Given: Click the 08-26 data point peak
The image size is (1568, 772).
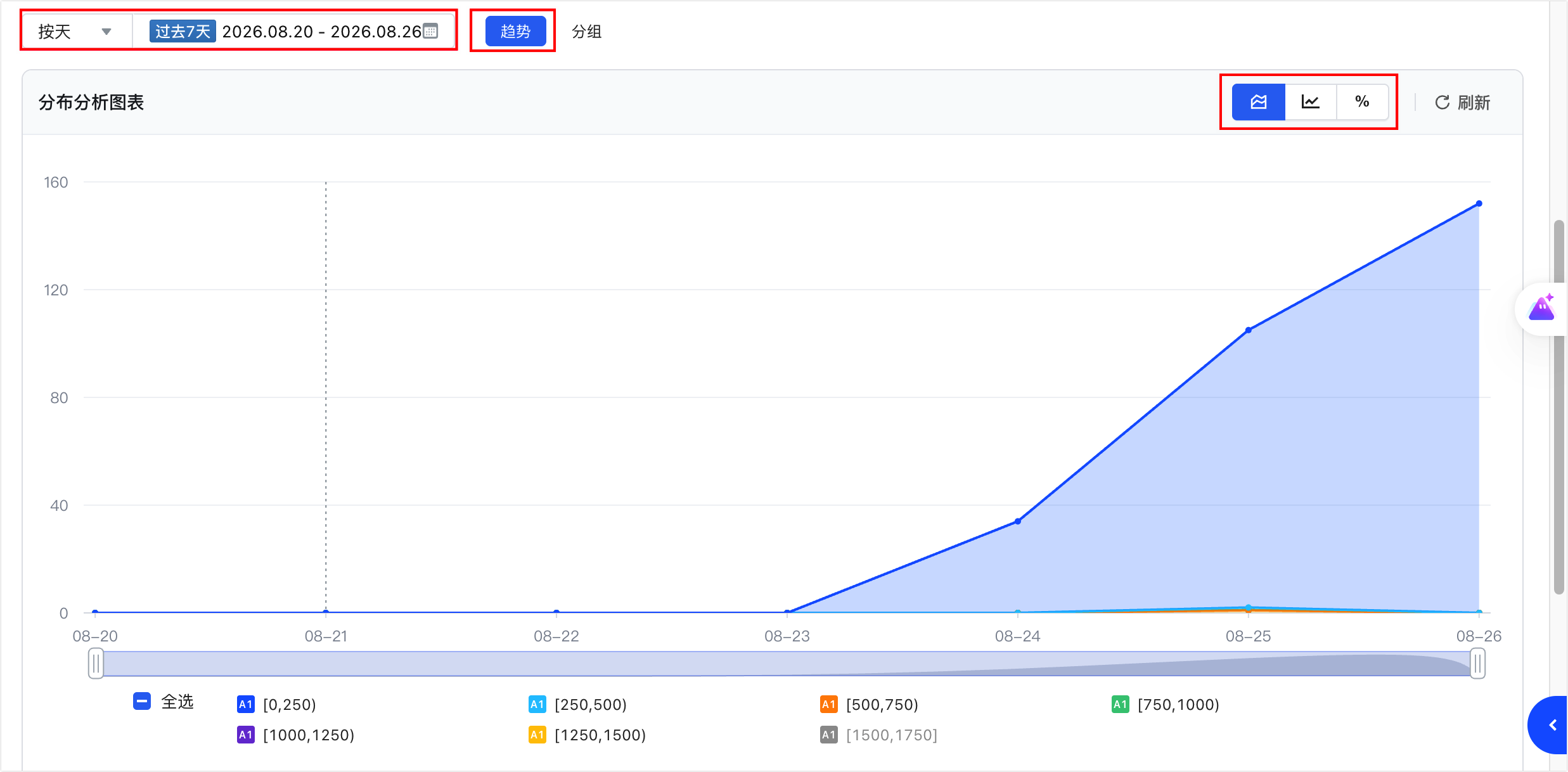Looking at the screenshot, I should pyautogui.click(x=1479, y=203).
